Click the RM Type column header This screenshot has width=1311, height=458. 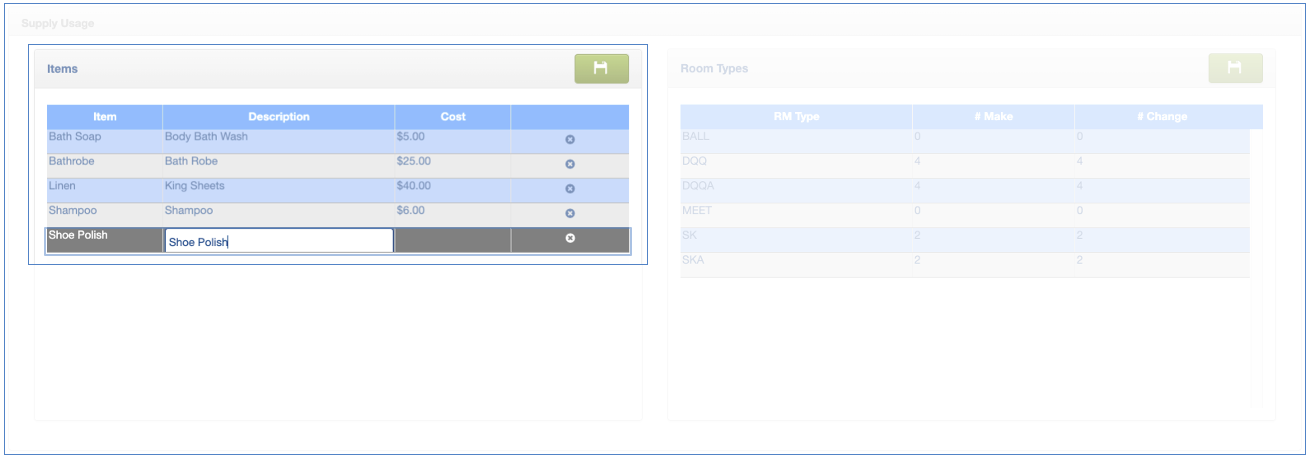[x=796, y=117]
